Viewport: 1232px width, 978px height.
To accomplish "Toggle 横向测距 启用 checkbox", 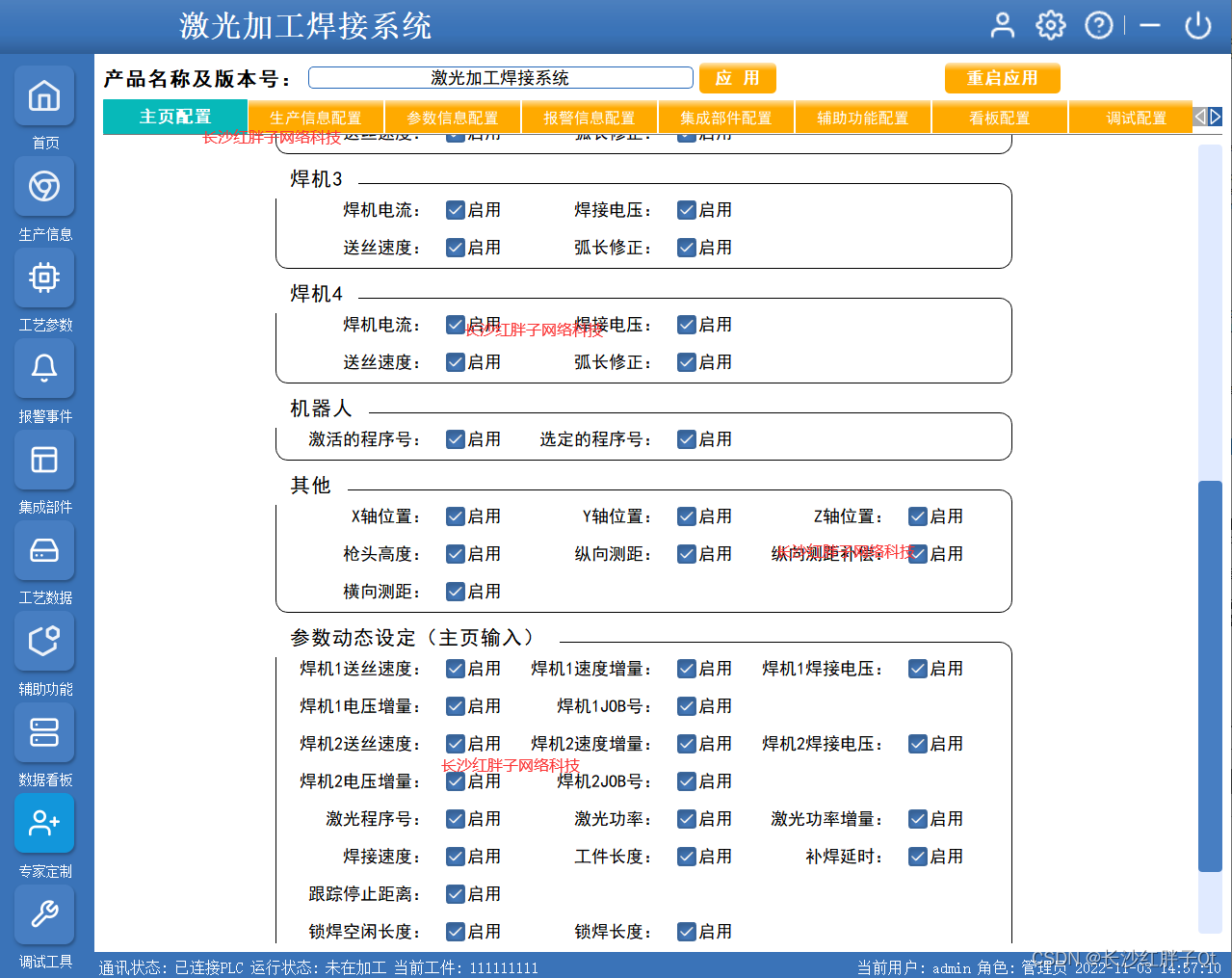I will coord(456,592).
